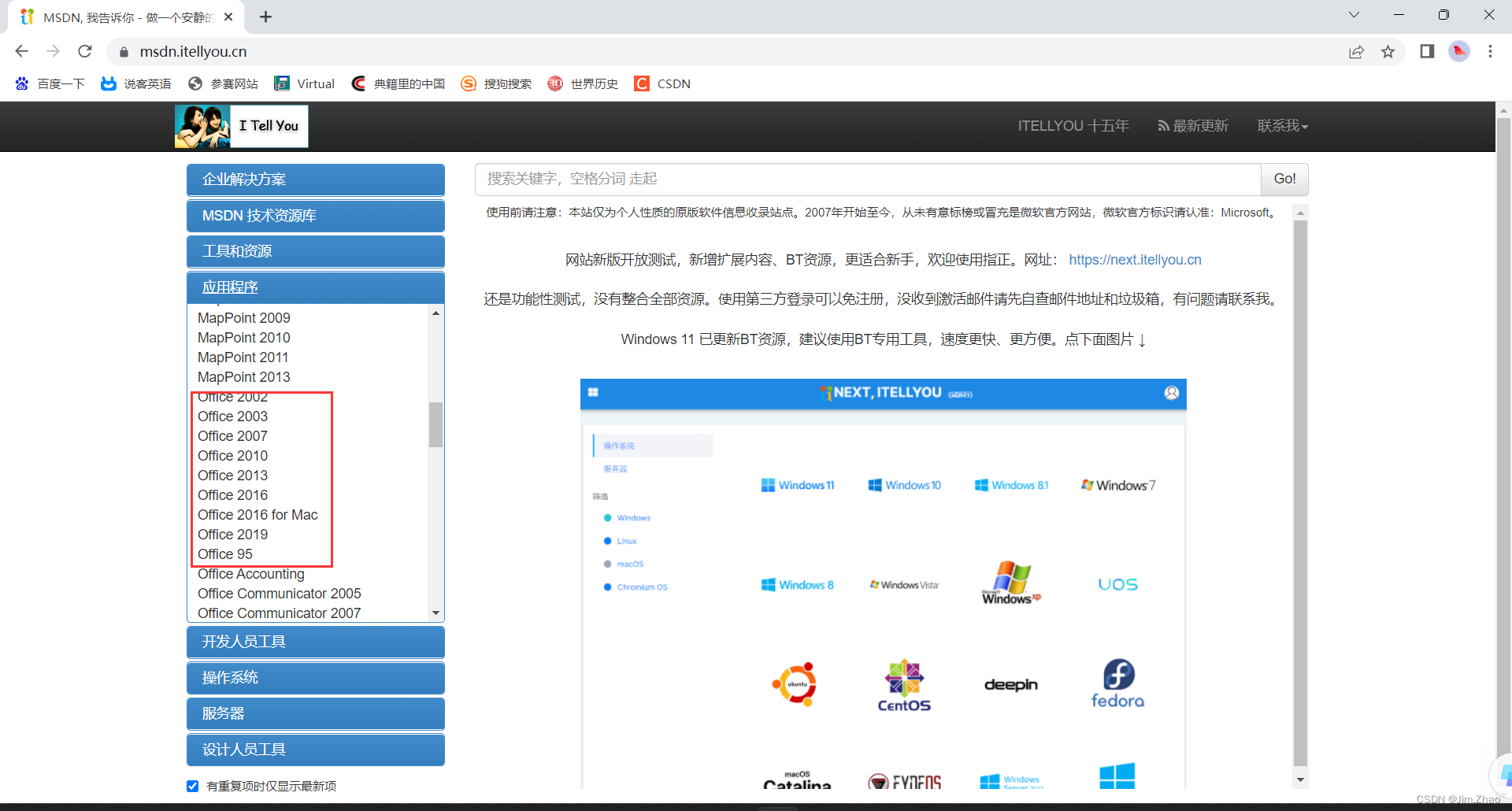Expand 操作系统 category
This screenshot has height=811, width=1512.
316,678
